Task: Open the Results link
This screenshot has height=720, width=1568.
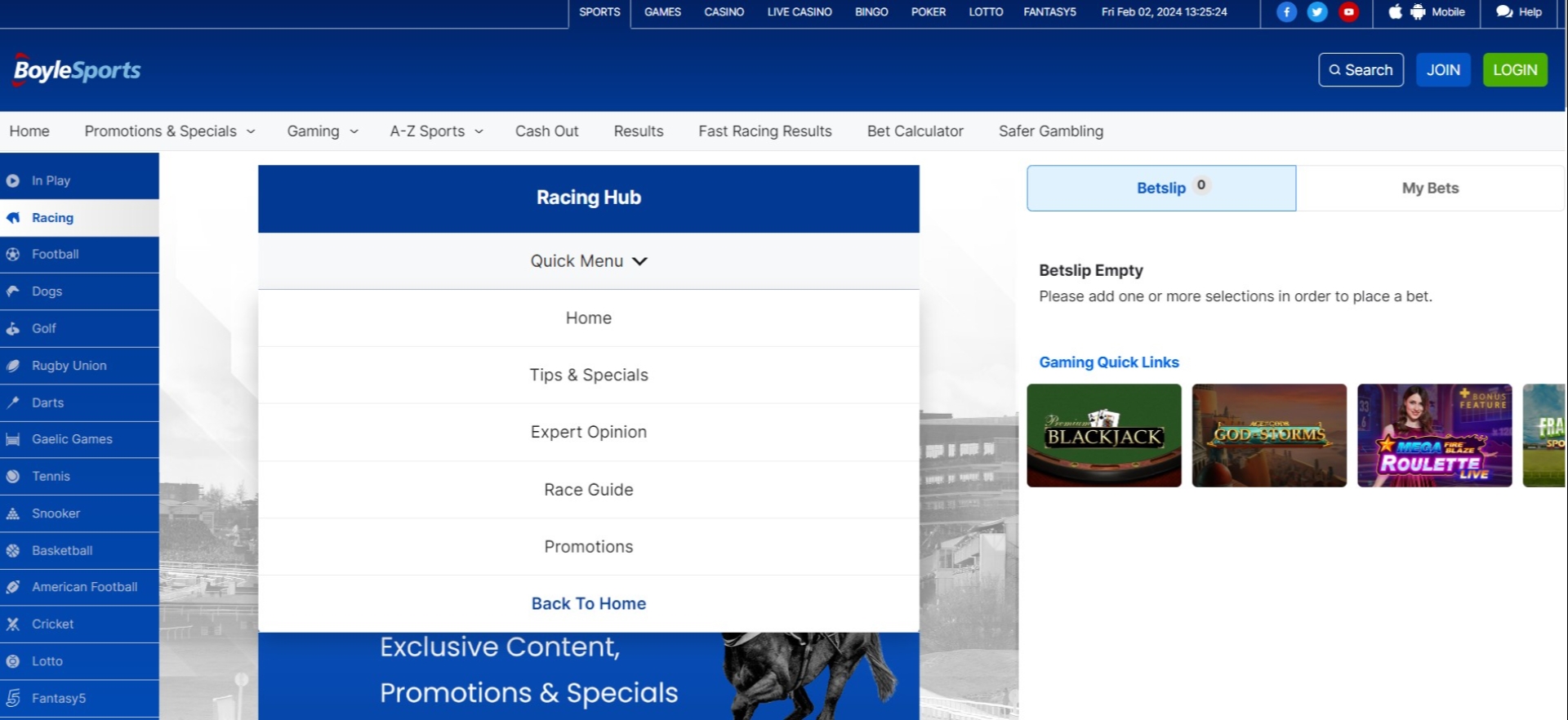Action: 639,131
